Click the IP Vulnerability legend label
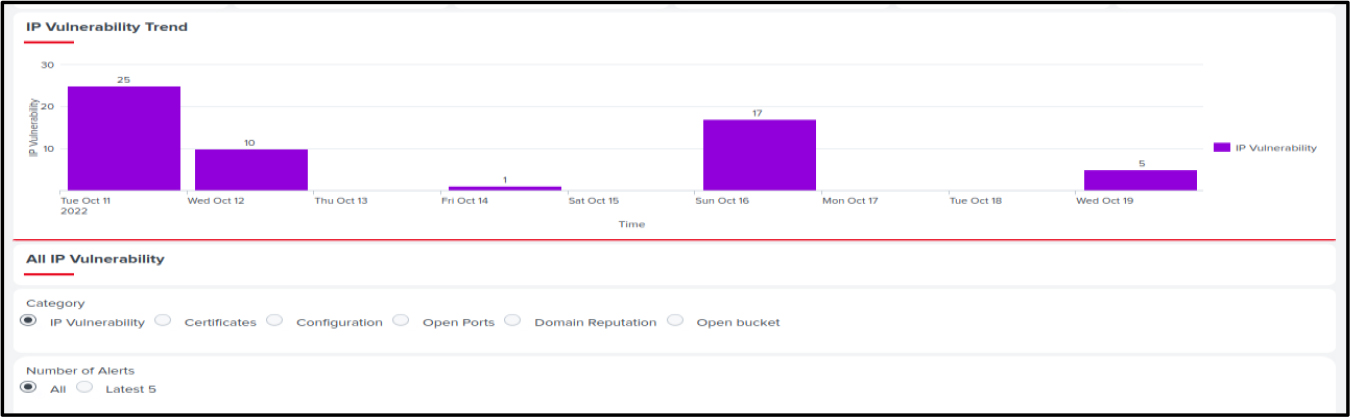 [1276, 148]
